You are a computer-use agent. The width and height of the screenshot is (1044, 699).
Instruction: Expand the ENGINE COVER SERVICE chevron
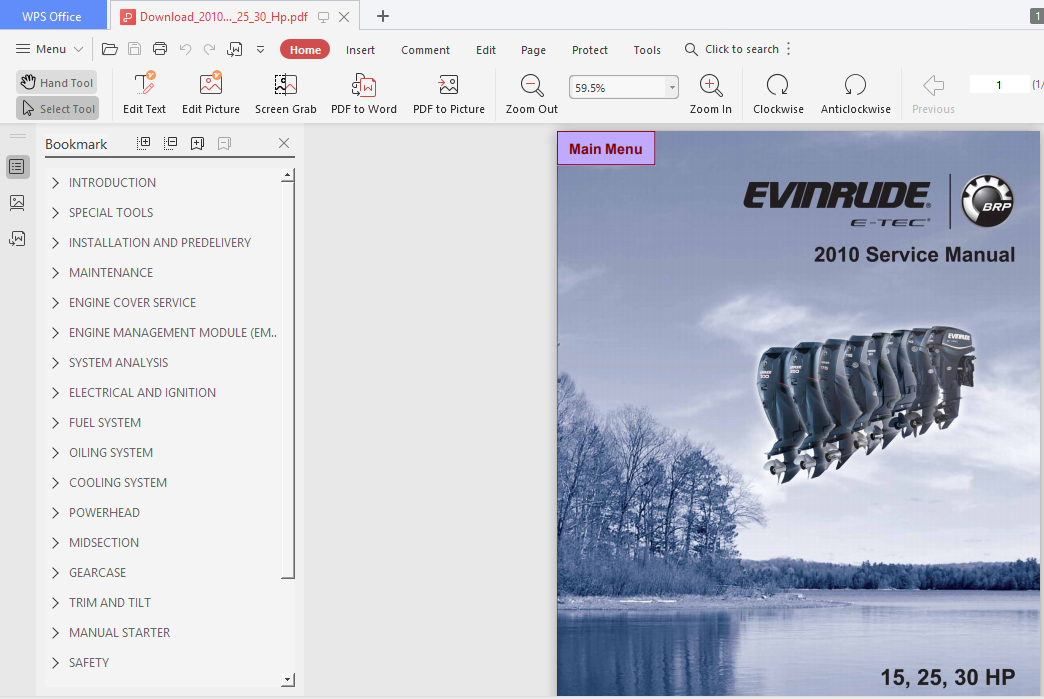pos(55,302)
